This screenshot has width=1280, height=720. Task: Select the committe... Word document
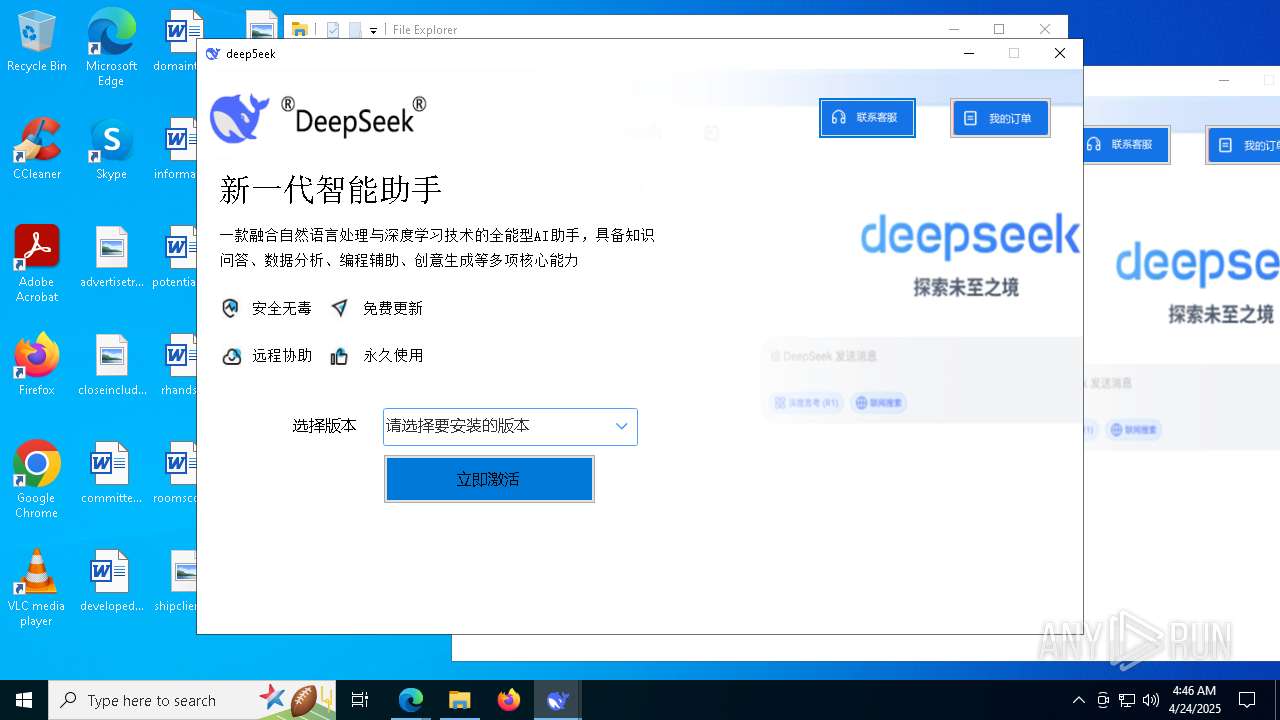[x=111, y=473]
